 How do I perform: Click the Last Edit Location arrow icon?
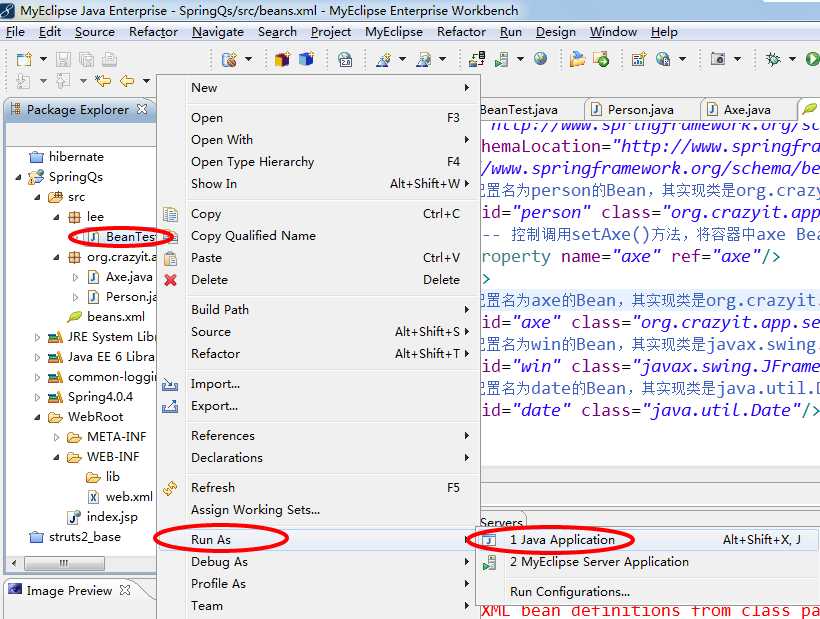[103, 81]
